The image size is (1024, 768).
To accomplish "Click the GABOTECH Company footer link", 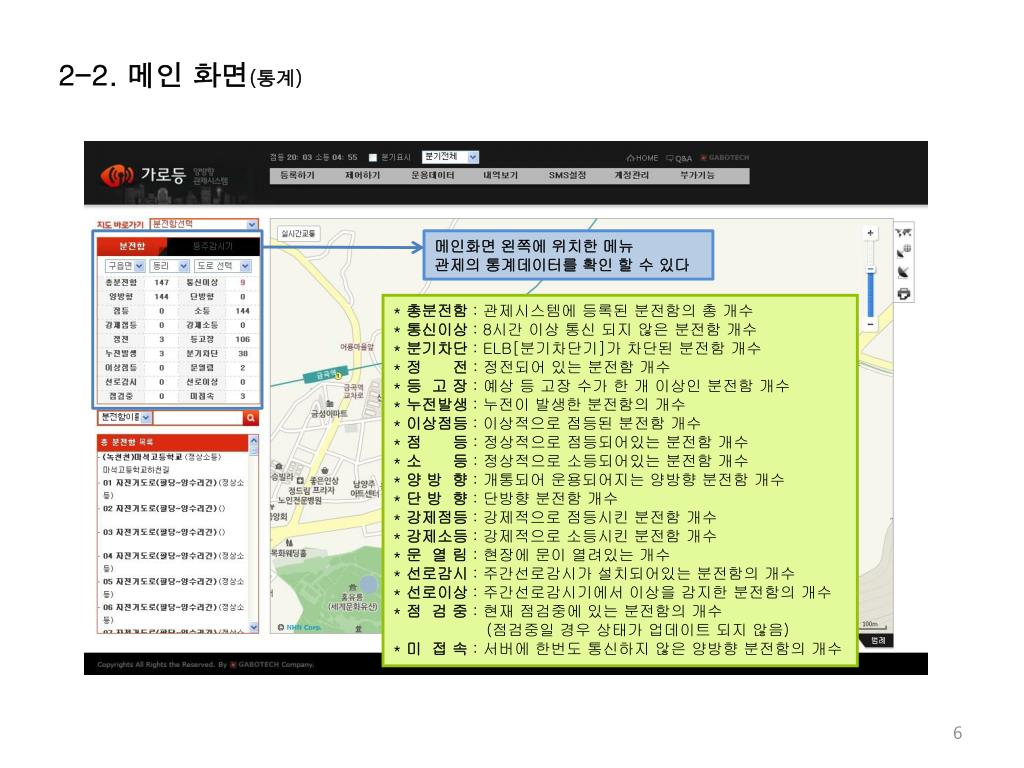I will pos(272,665).
